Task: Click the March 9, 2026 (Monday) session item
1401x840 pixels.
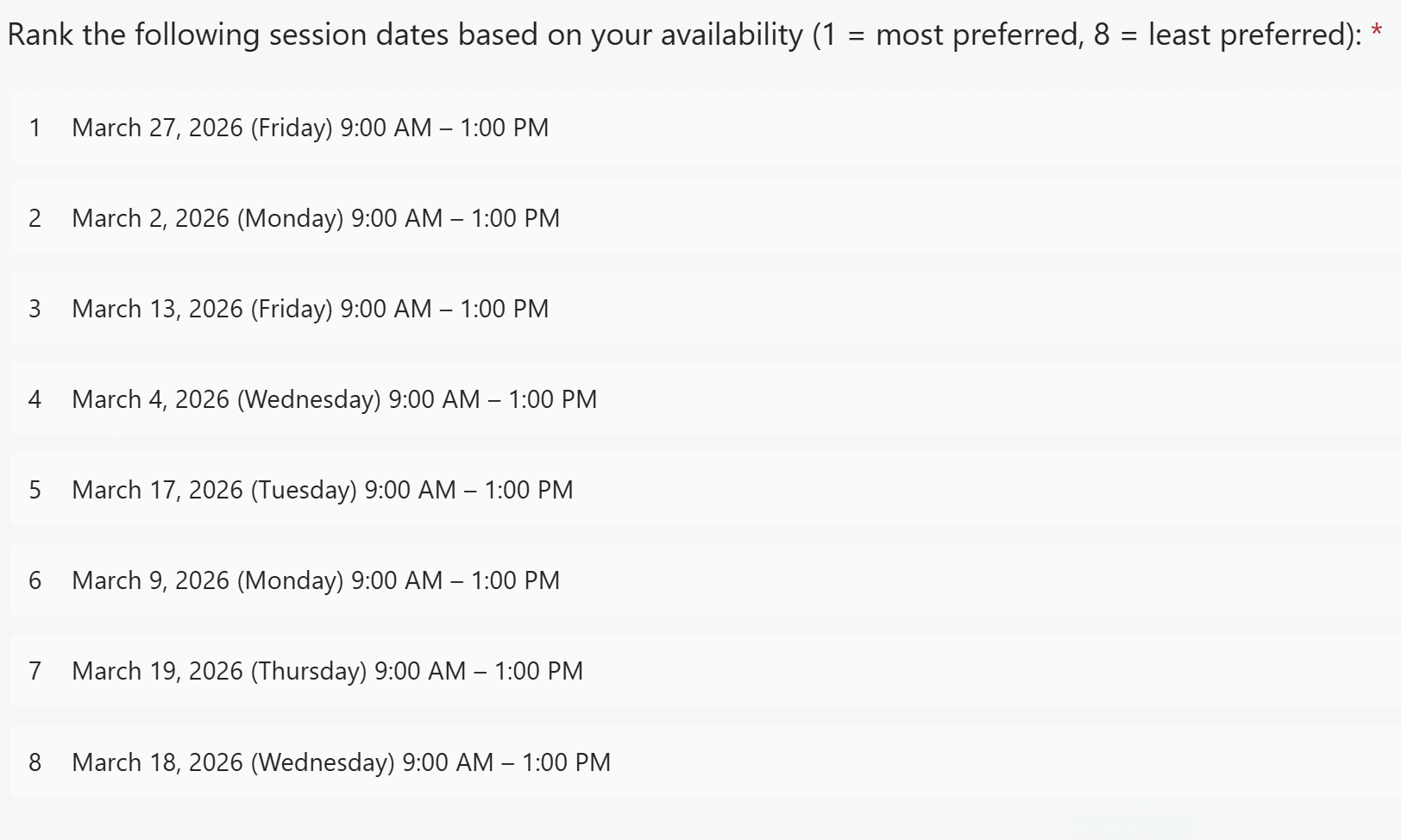Action: 316,580
